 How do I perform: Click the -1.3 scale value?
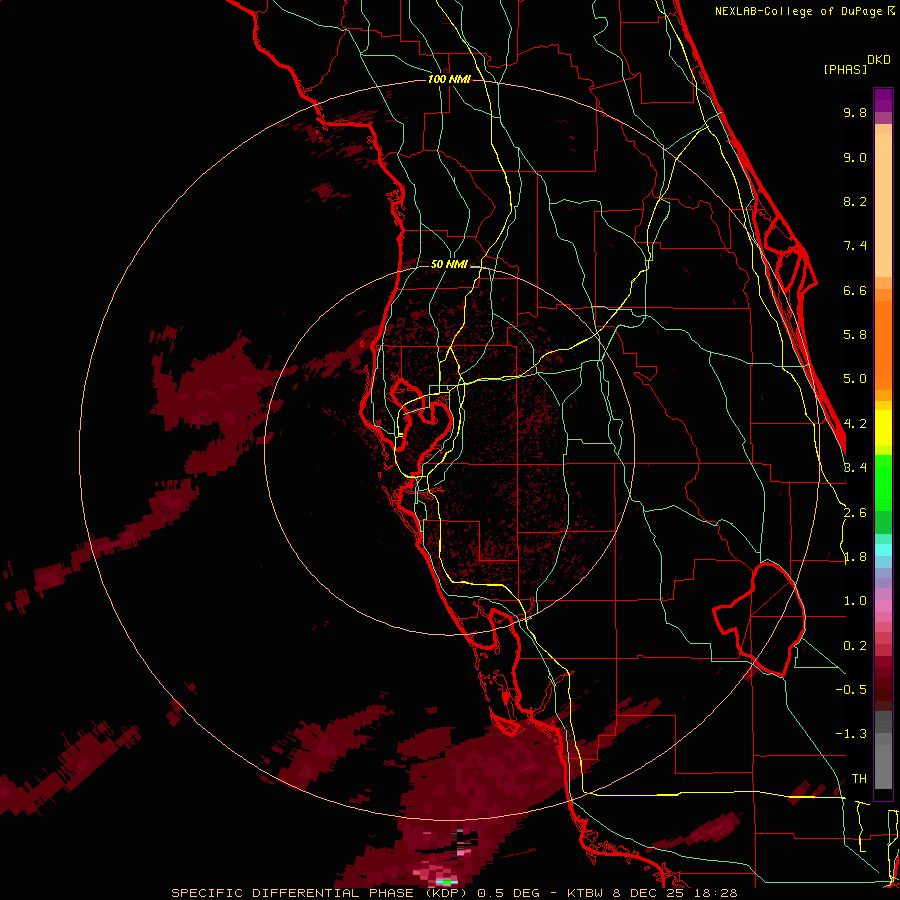pos(851,734)
